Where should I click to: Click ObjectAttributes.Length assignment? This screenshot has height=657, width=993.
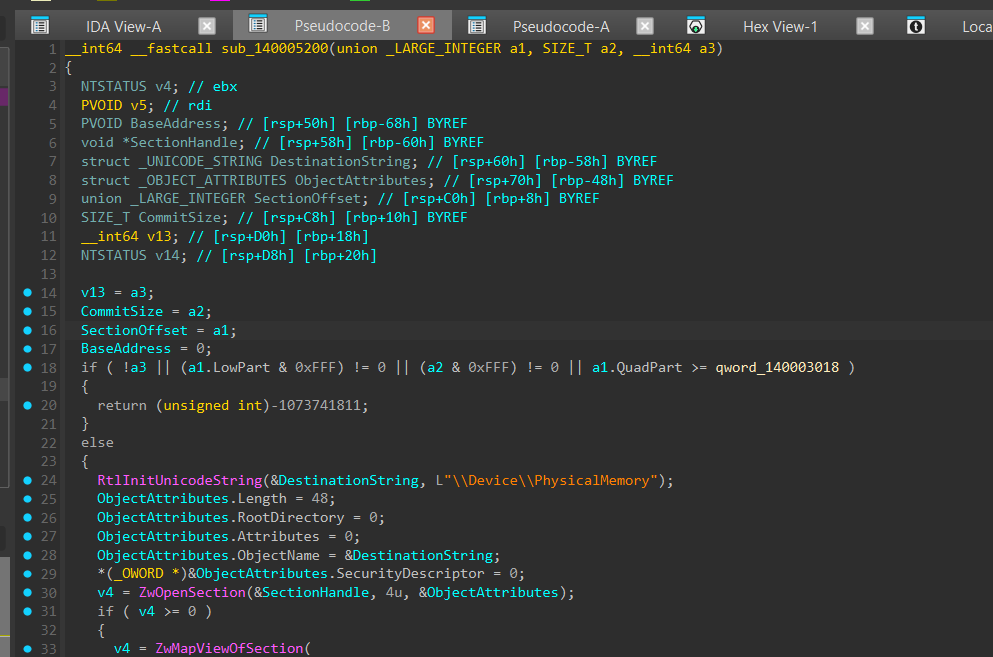pyautogui.click(x=216, y=499)
